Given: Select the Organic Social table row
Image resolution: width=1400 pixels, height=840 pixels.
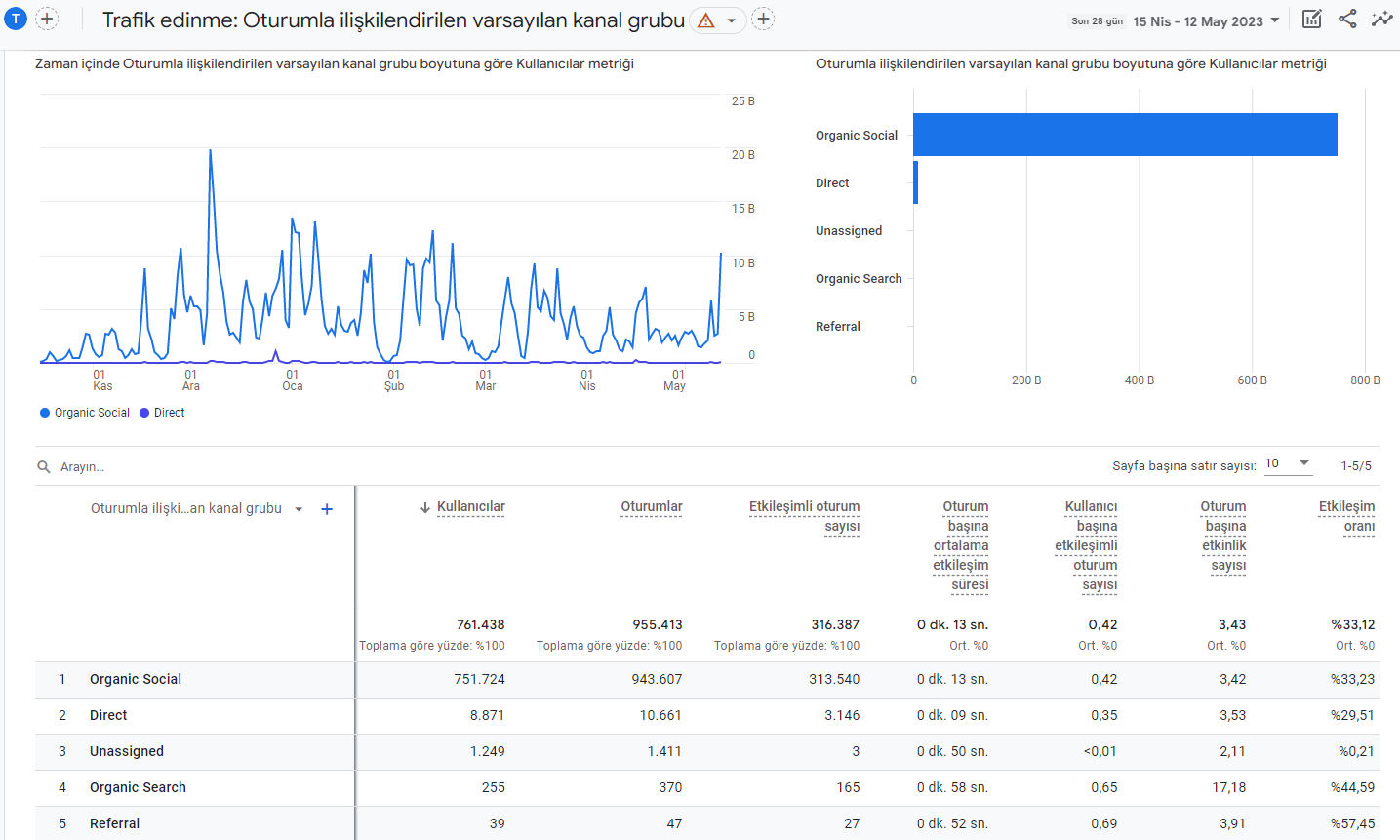Looking at the screenshot, I should pos(707,680).
